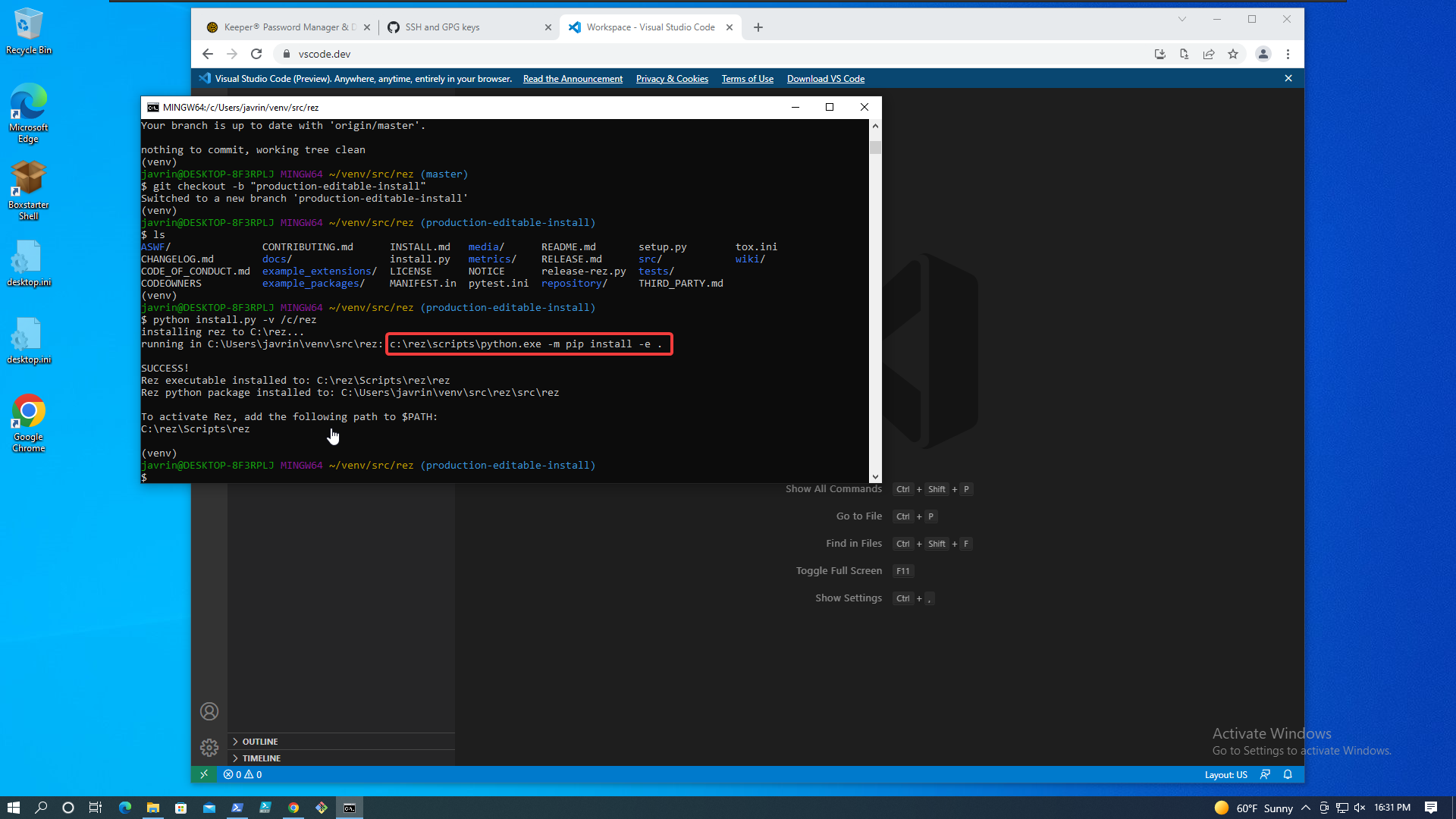Open the Chrome tab search dropdown arrow
This screenshot has width=1456, height=819.
coord(1181,20)
